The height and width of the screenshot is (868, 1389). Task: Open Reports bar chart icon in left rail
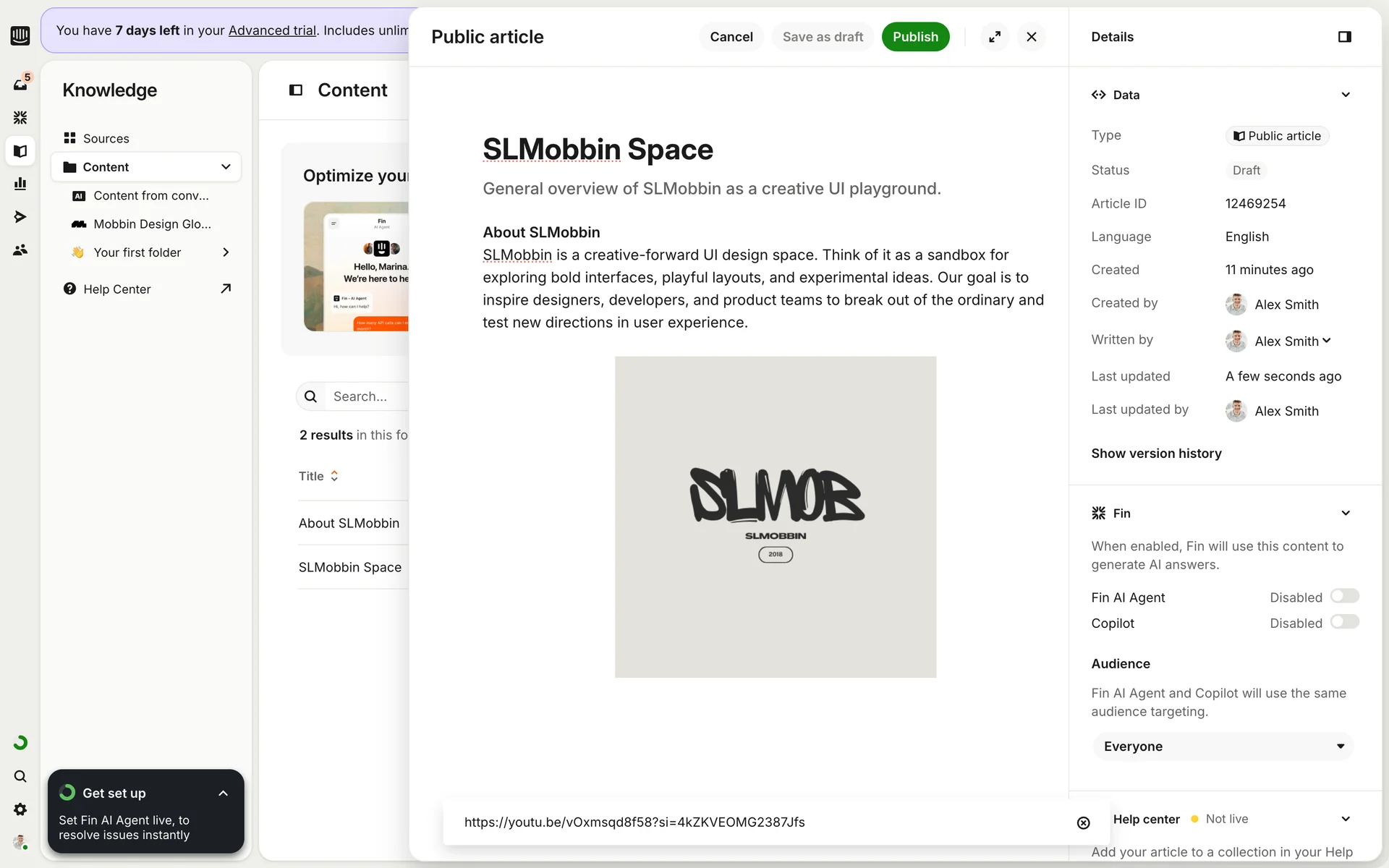(20, 184)
